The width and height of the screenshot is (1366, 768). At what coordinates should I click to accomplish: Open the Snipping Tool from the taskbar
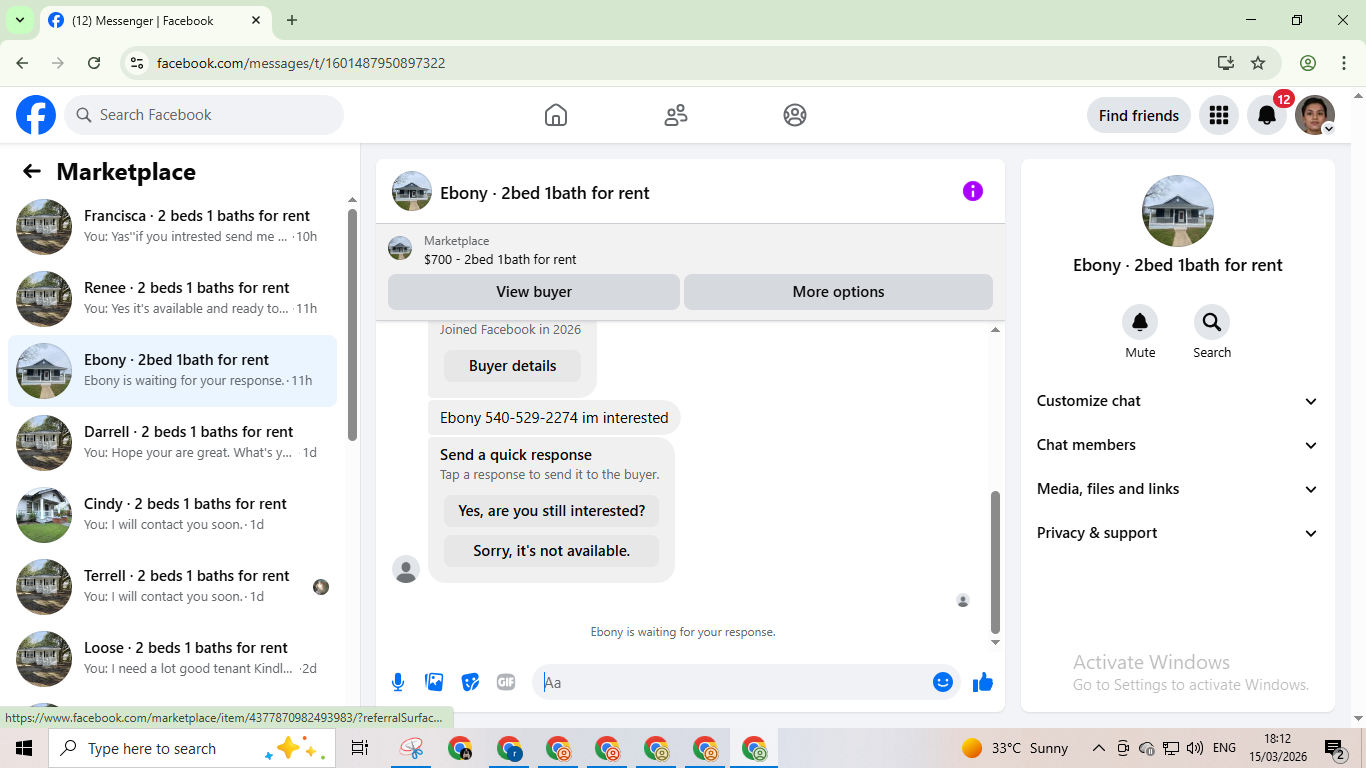tap(411, 748)
